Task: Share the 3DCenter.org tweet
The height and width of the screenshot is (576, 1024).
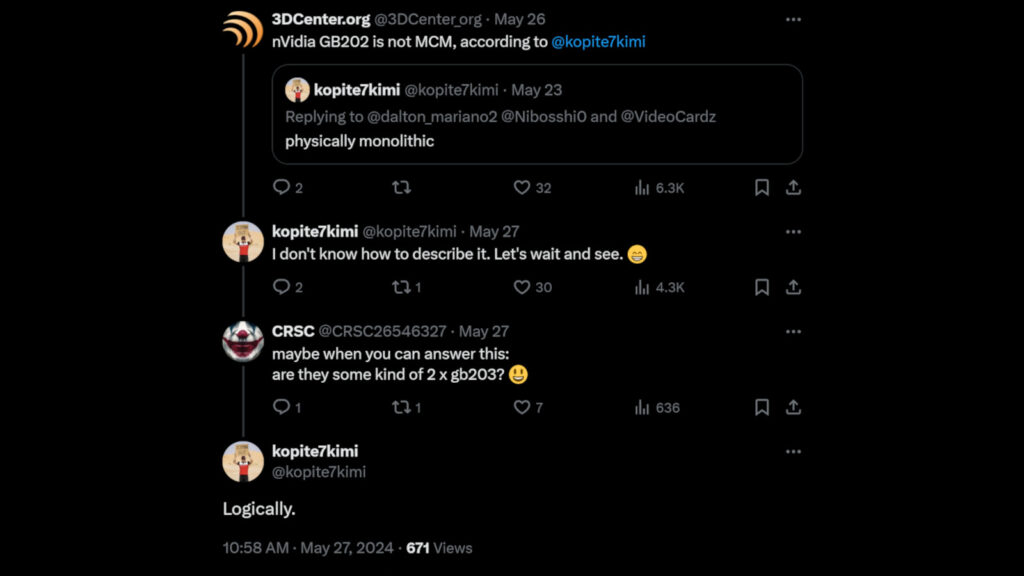Action: pyautogui.click(x=793, y=187)
